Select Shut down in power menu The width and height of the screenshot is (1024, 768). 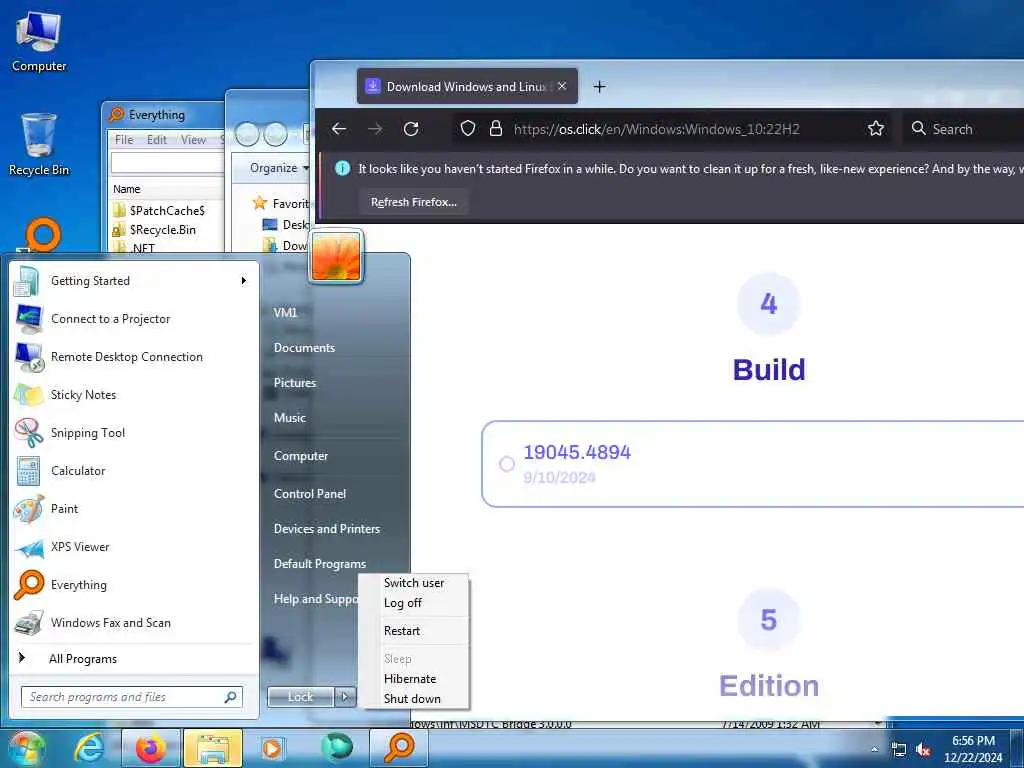(414, 698)
